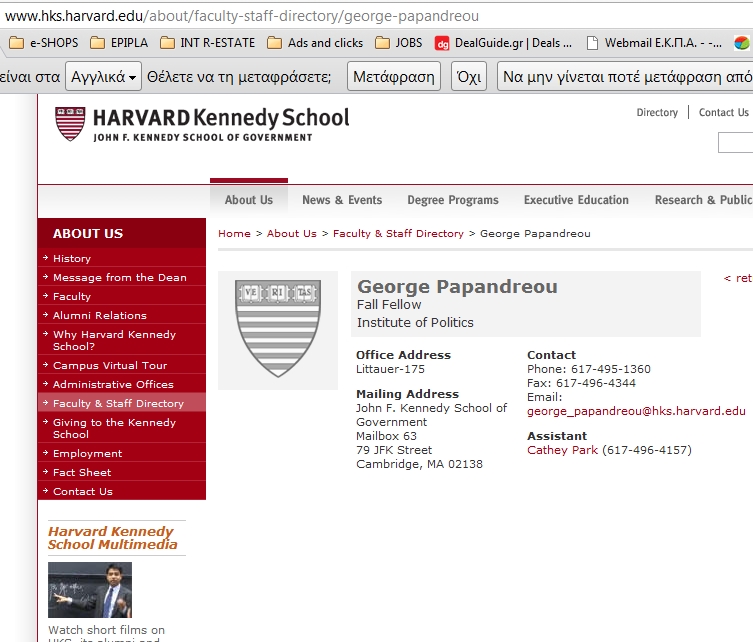
Task: Open the Executive Education tab
Action: [x=576, y=200]
